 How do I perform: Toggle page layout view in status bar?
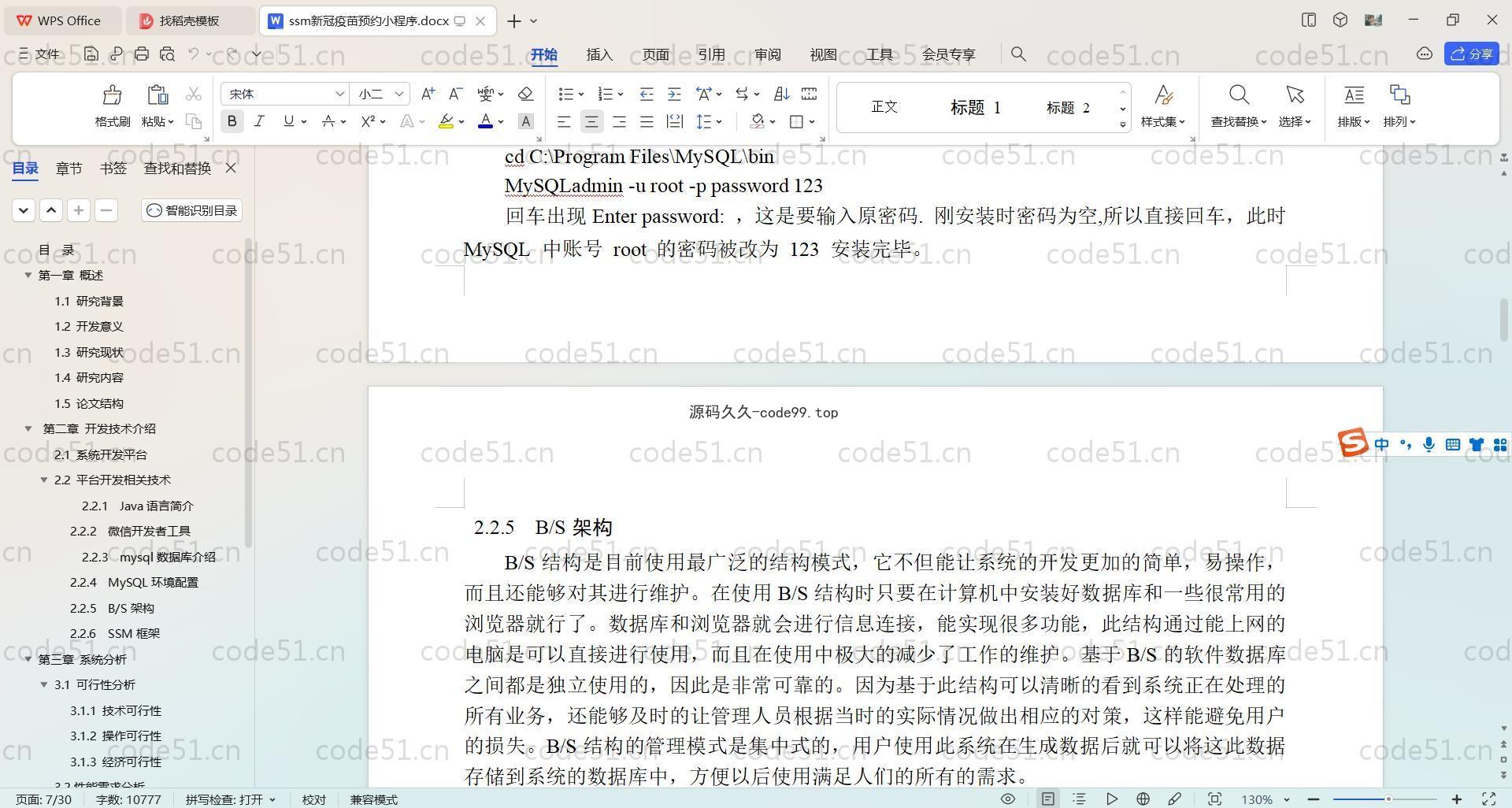(x=1047, y=799)
